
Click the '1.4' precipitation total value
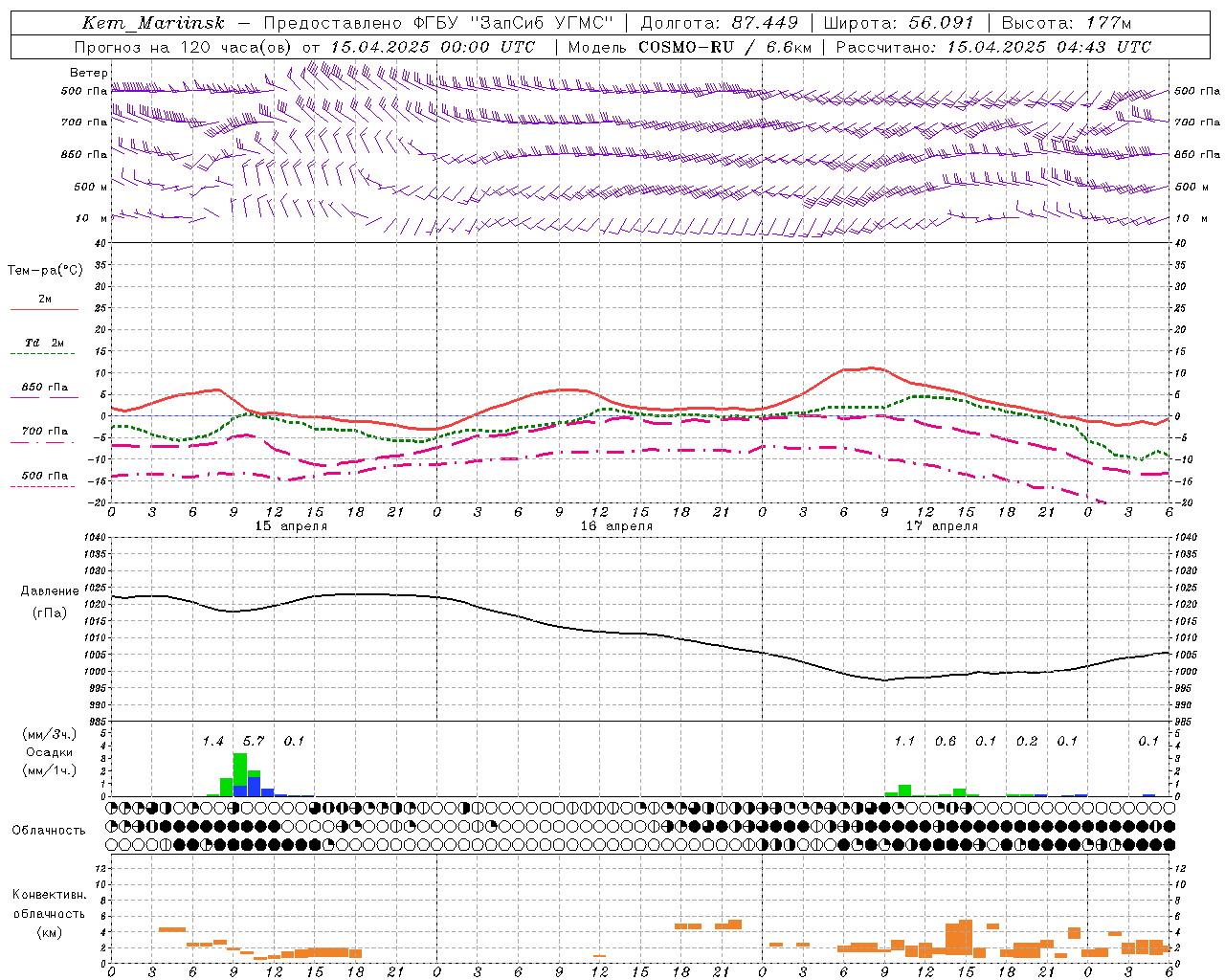point(212,741)
